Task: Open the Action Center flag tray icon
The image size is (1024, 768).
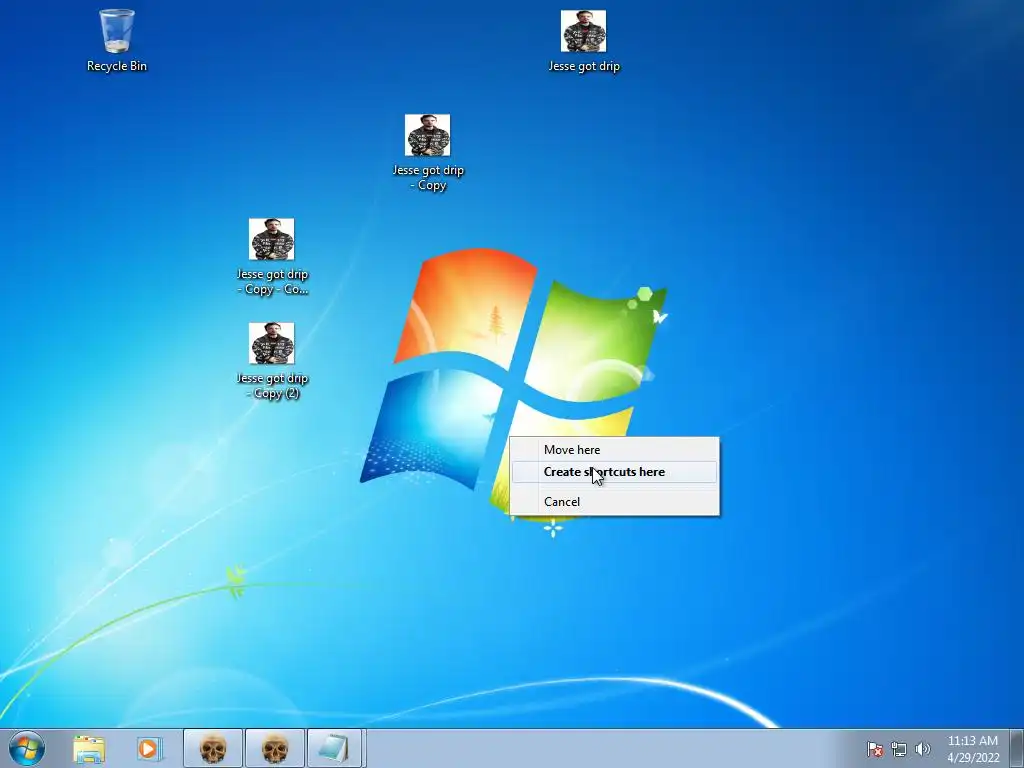Action: tap(875, 749)
